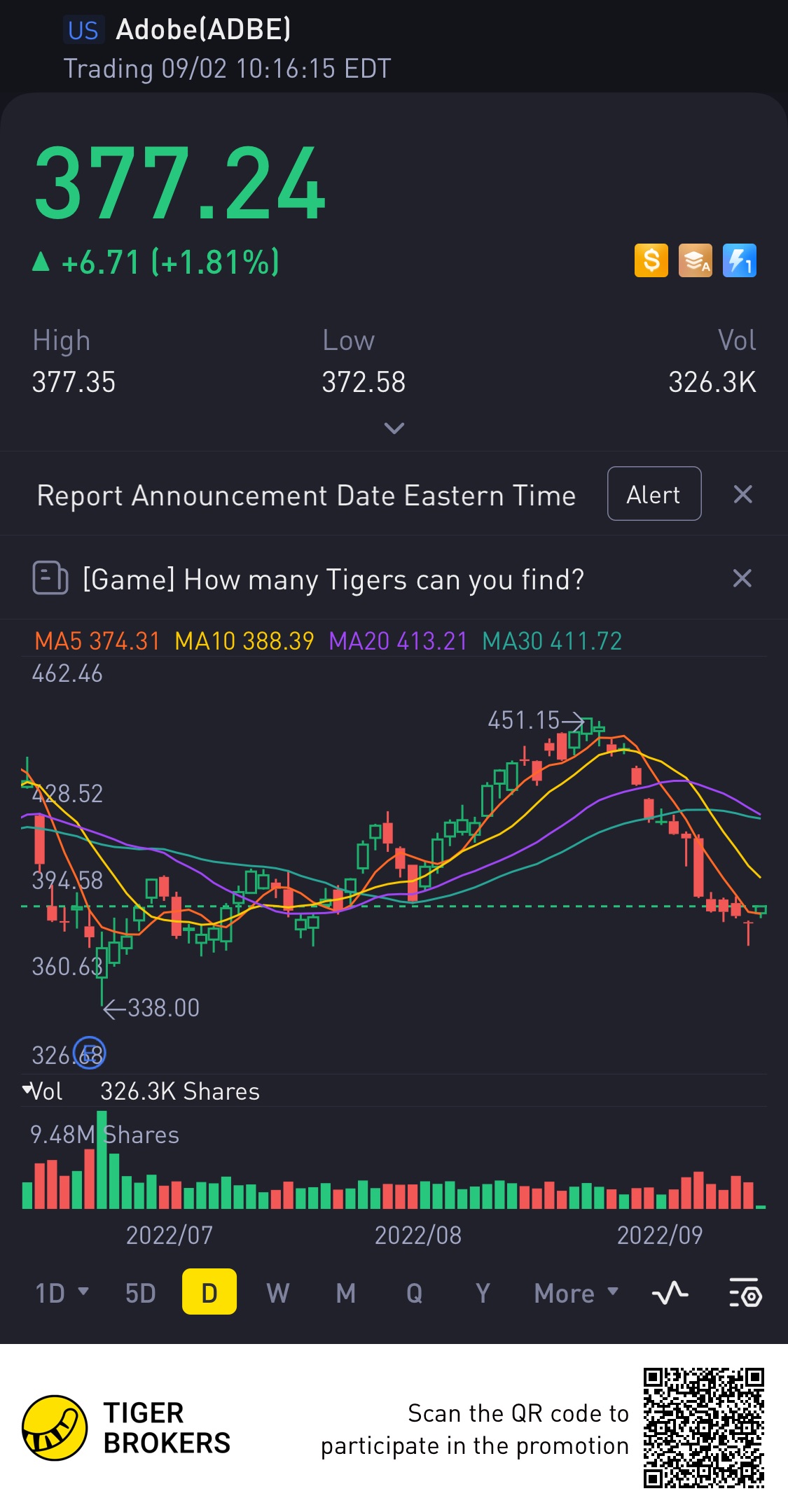This screenshot has height=1512, width=788.
Task: Tap the '326.3K Shares' volume readout
Action: click(x=180, y=1091)
